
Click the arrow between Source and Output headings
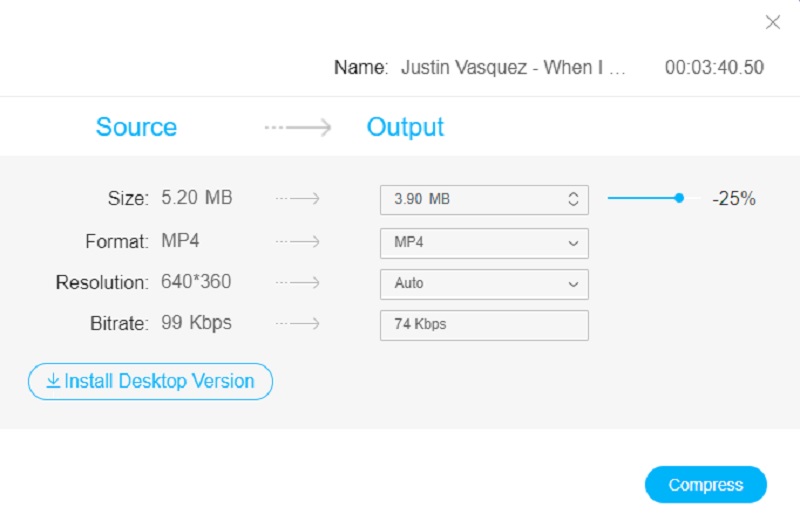coord(298,128)
